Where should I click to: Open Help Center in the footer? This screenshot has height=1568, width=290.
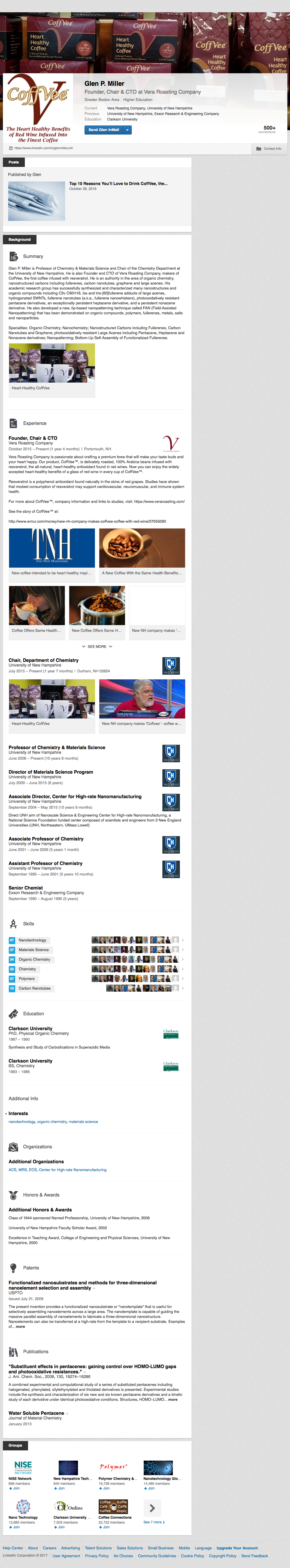[13, 1547]
